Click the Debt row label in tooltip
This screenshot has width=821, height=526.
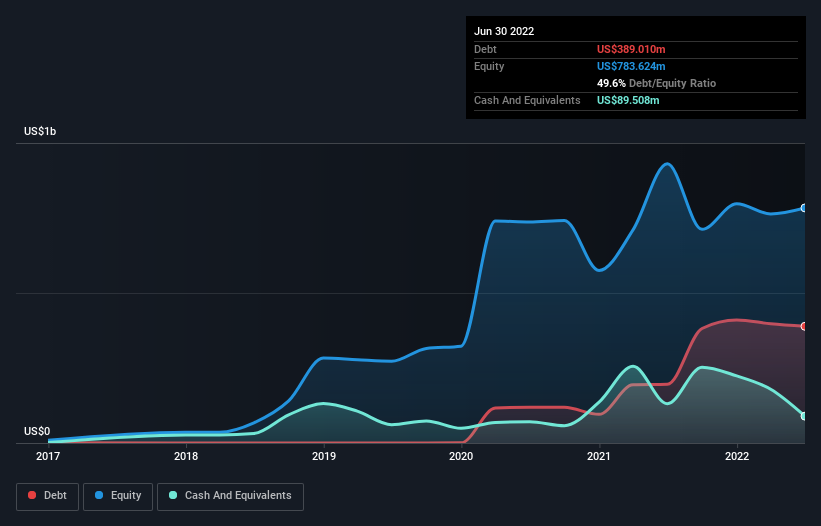point(485,49)
